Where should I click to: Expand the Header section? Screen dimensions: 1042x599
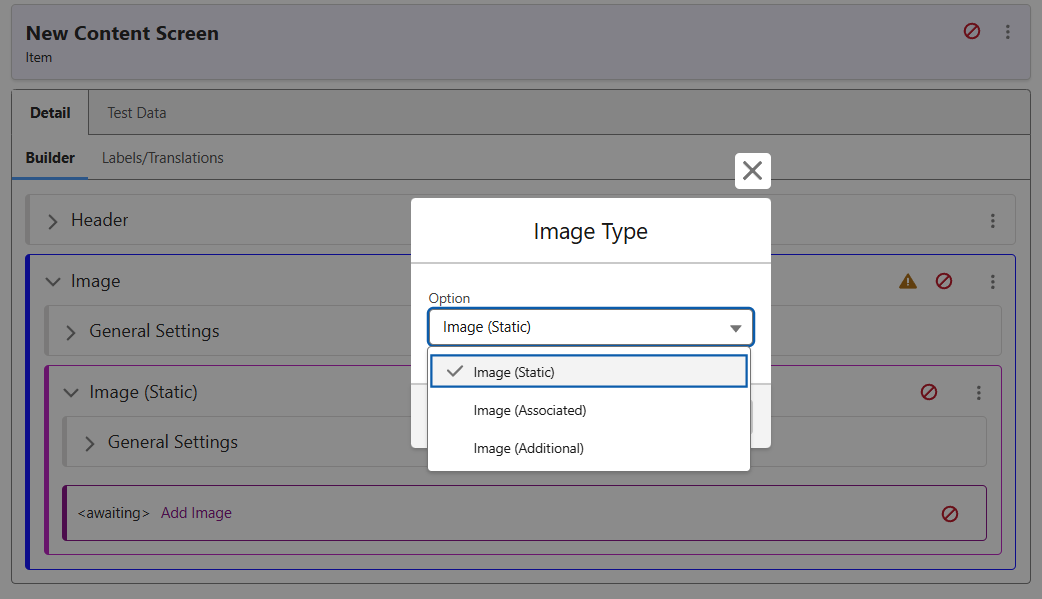[53, 221]
